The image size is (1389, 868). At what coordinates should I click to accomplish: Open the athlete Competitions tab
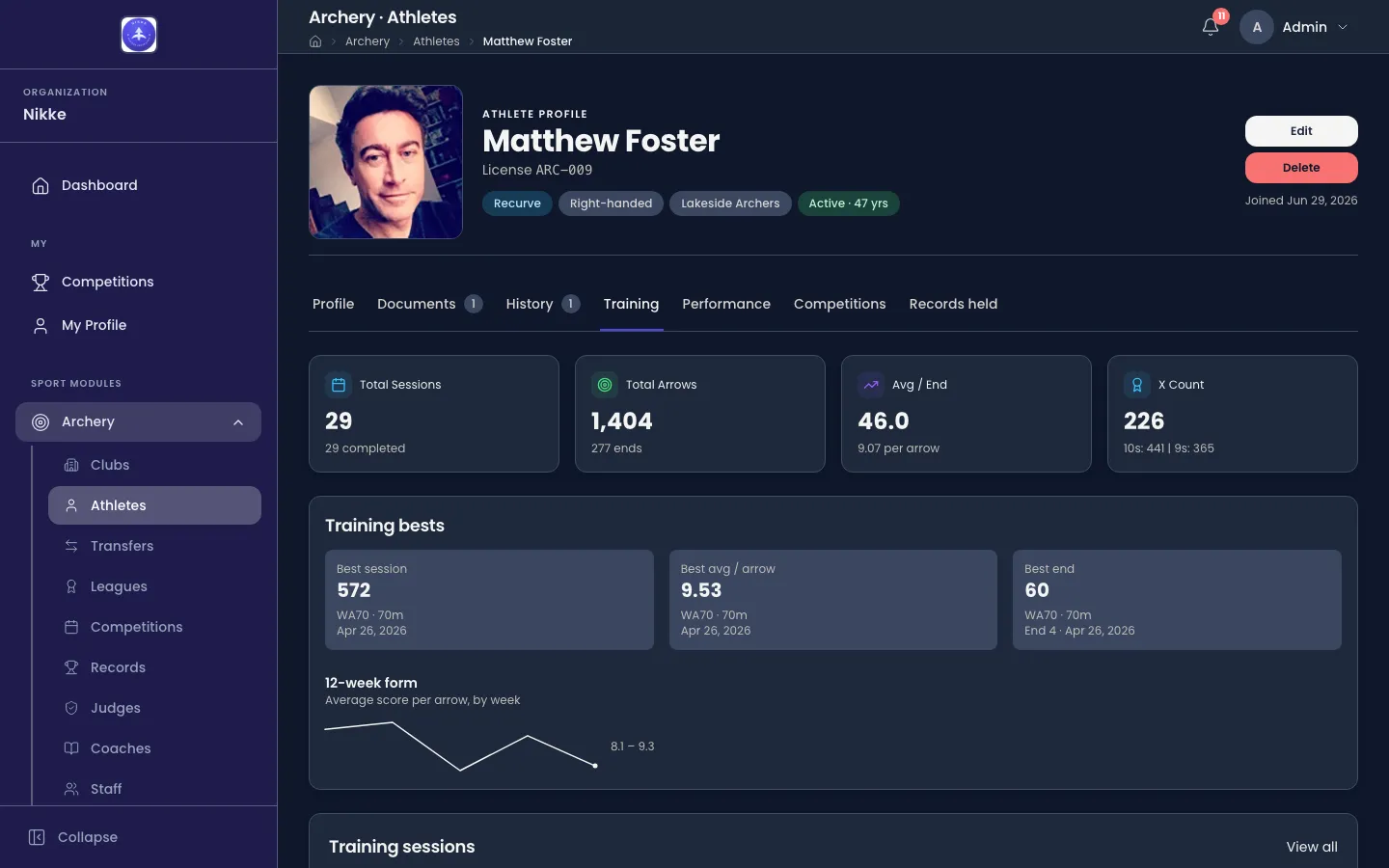tap(839, 304)
